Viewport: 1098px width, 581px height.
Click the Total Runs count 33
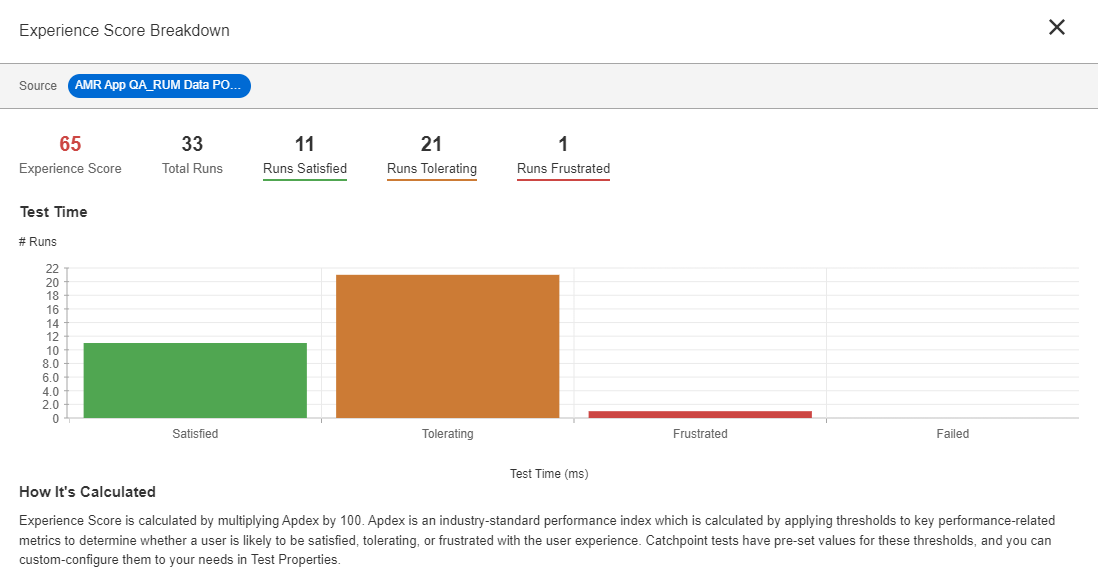click(192, 144)
